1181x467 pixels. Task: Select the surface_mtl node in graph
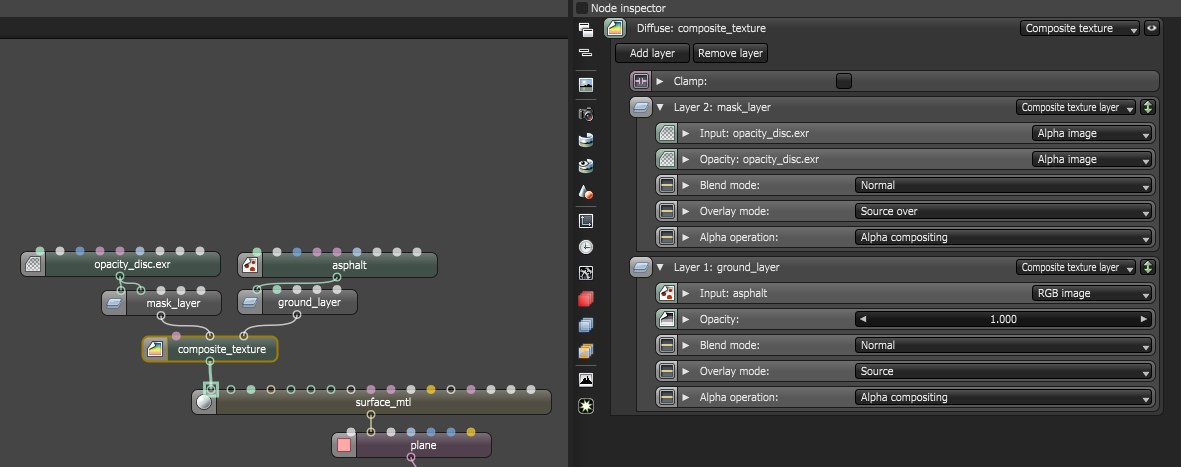click(372, 402)
